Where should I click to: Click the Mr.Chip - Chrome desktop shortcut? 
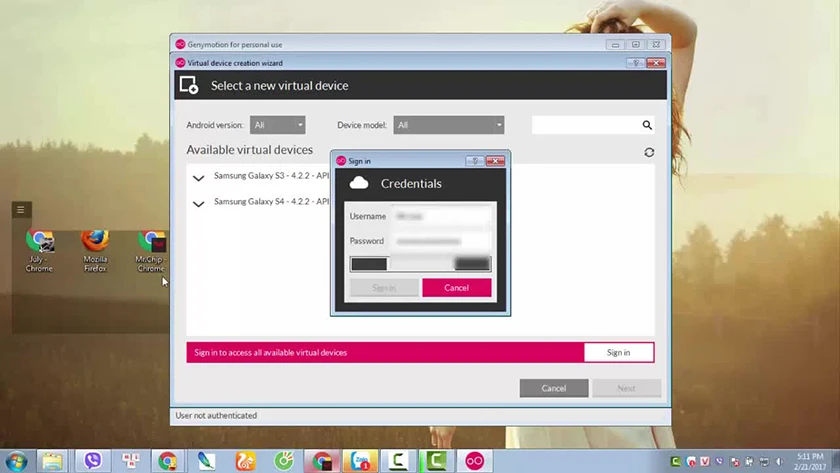coord(151,251)
